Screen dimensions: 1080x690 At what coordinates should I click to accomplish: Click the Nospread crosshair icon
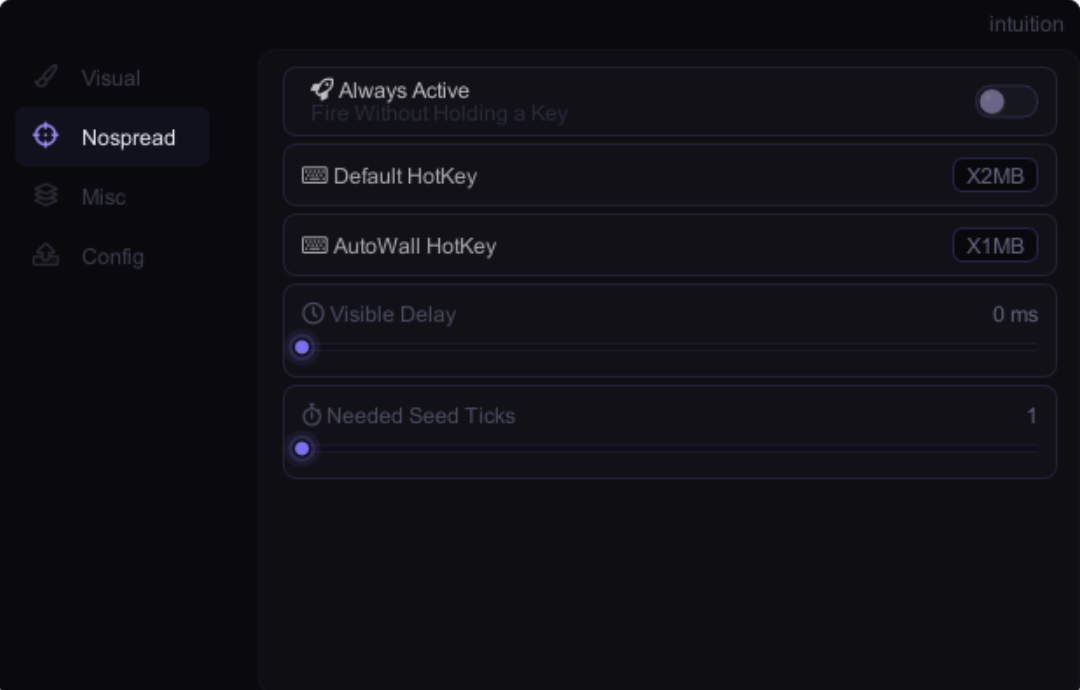pos(45,136)
